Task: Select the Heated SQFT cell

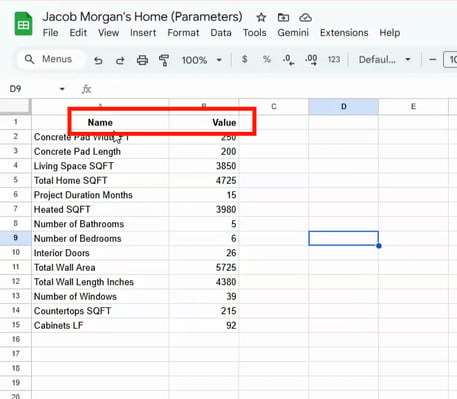Action: 100,209
